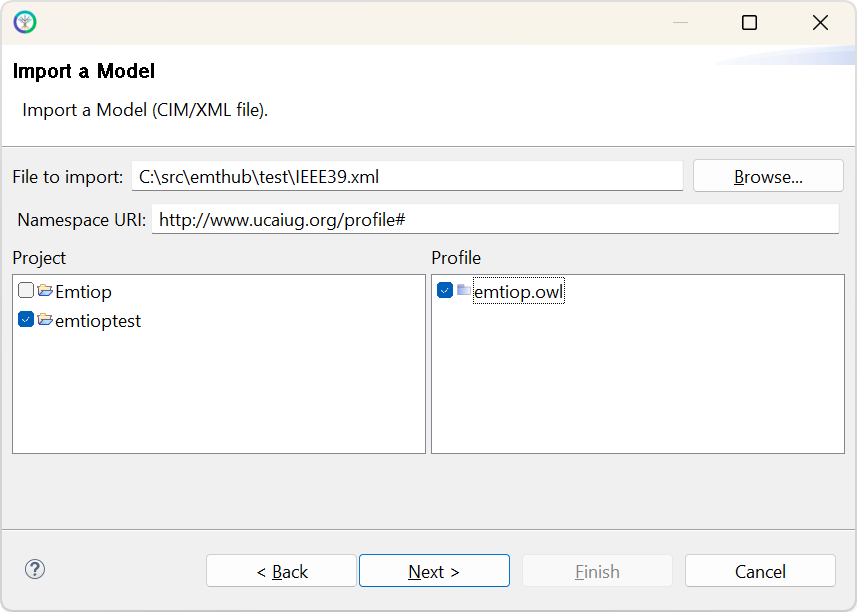Click the Emtiop project folder icon

(x=45, y=290)
